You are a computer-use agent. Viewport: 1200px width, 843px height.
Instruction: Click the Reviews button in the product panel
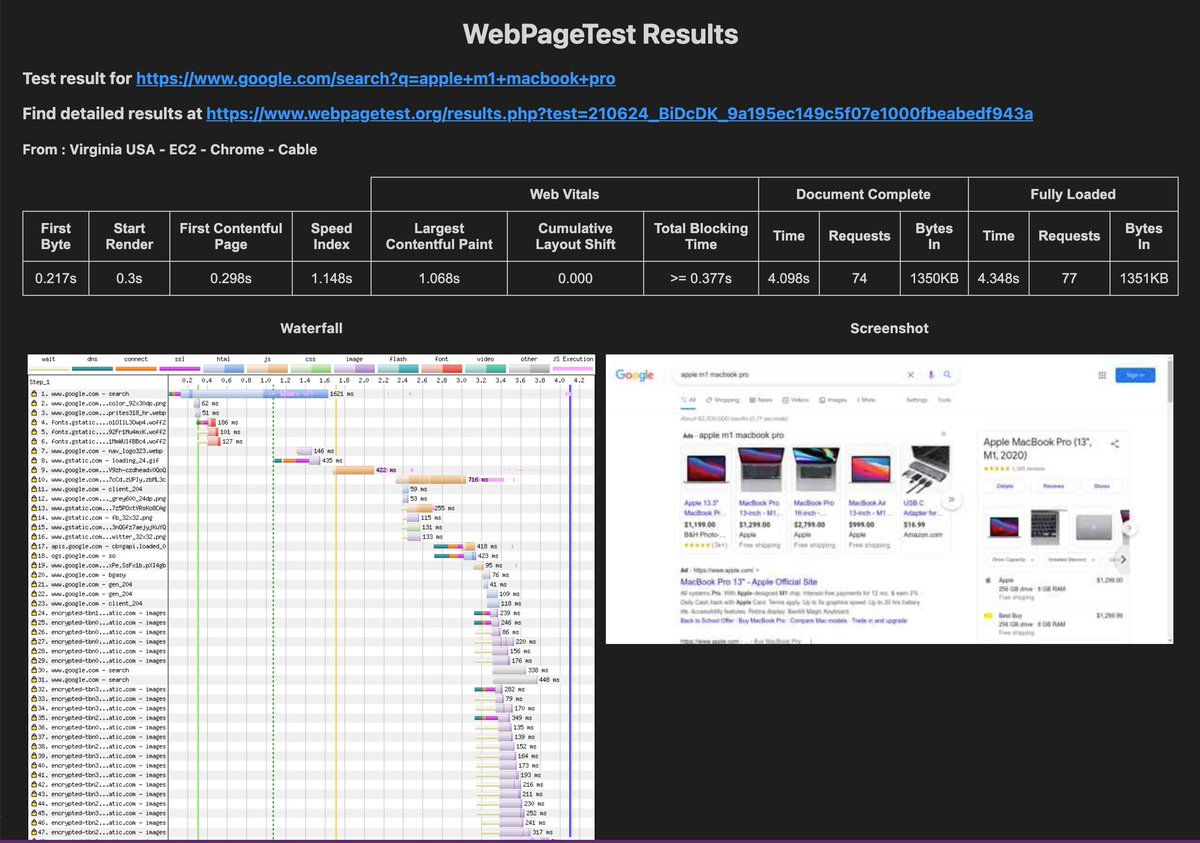pos(1055,486)
